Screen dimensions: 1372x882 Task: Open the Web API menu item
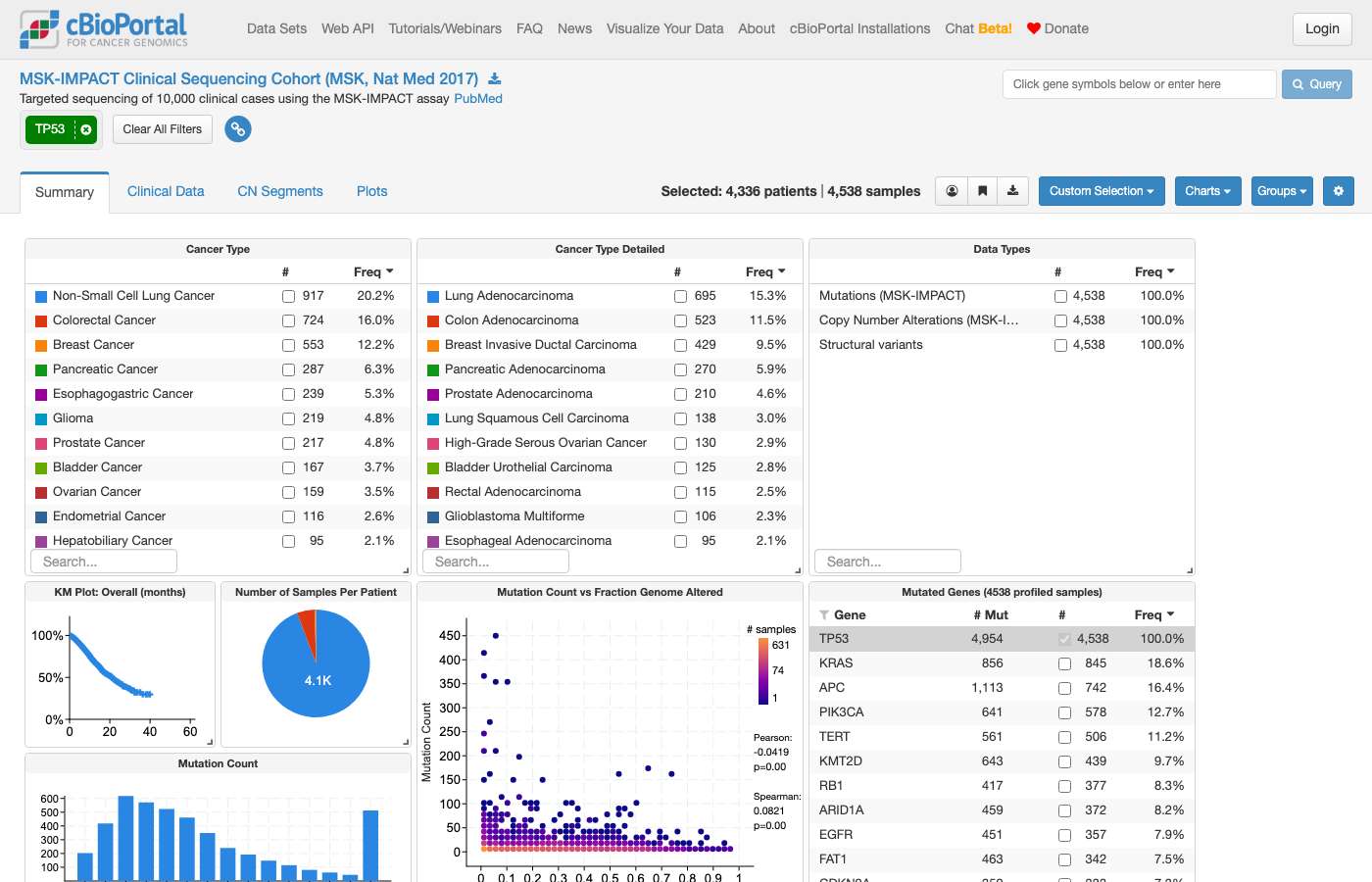pyautogui.click(x=348, y=28)
